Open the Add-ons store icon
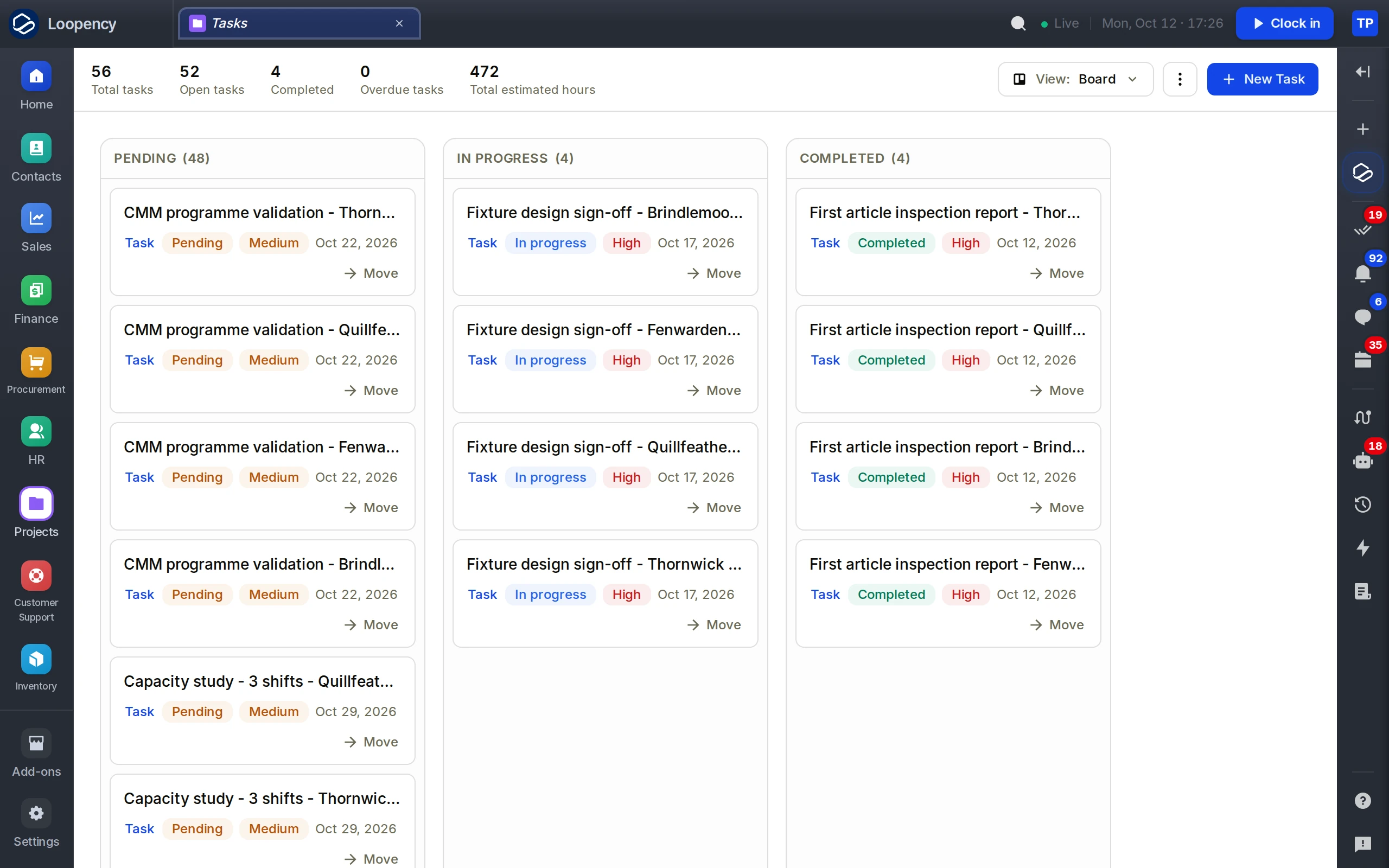The height and width of the screenshot is (868, 1389). point(36,743)
